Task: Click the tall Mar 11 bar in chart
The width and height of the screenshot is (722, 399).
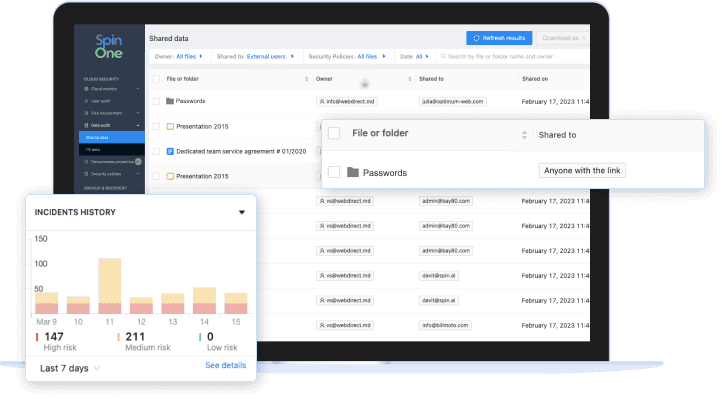Action: point(110,286)
